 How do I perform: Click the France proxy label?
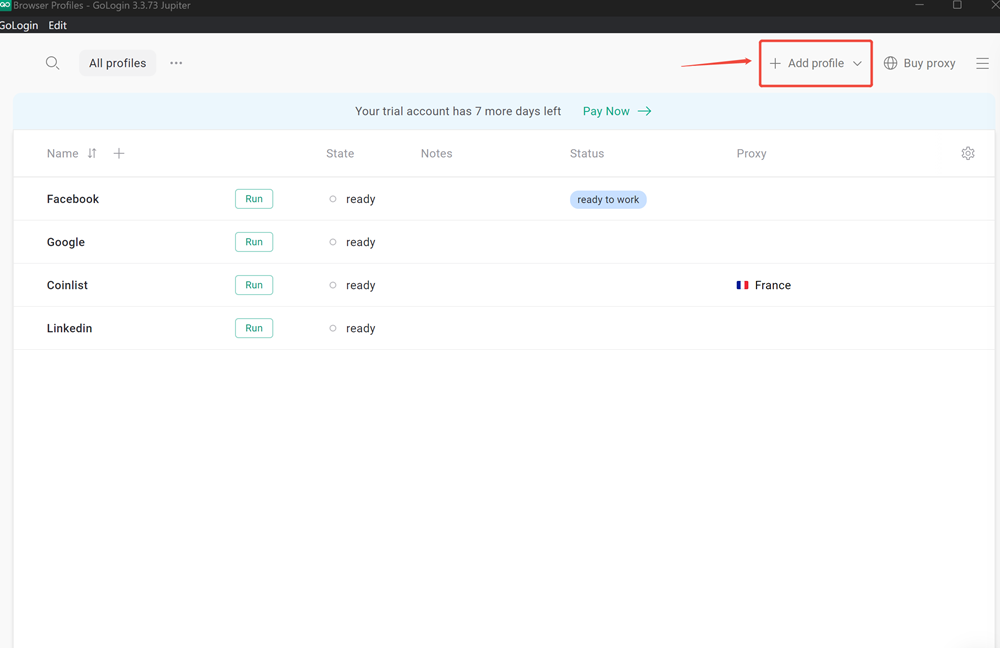coord(772,285)
